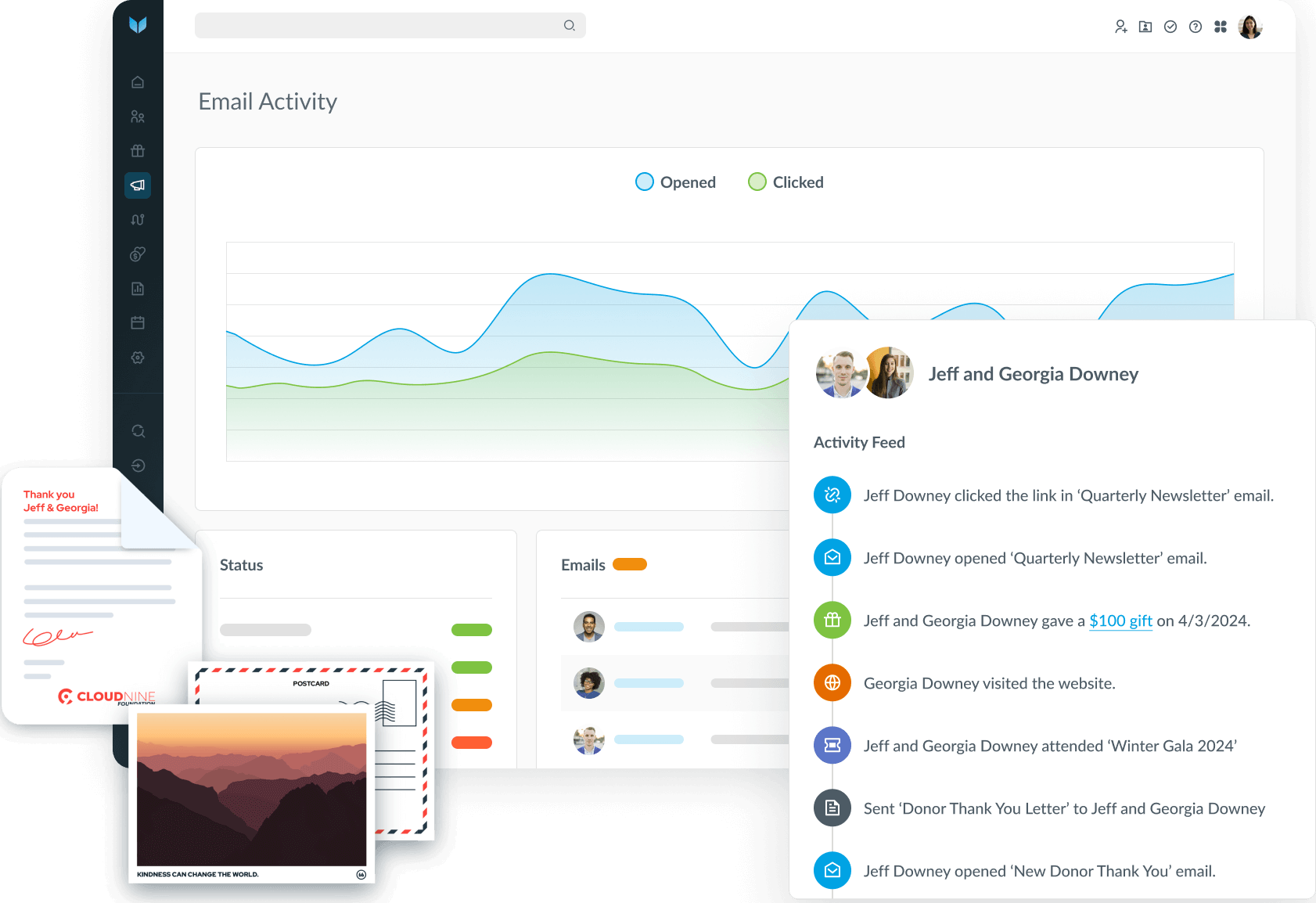Image resolution: width=1316 pixels, height=903 pixels.
Task: Click the circled checkmark tasks icon
Action: pyautogui.click(x=1170, y=27)
